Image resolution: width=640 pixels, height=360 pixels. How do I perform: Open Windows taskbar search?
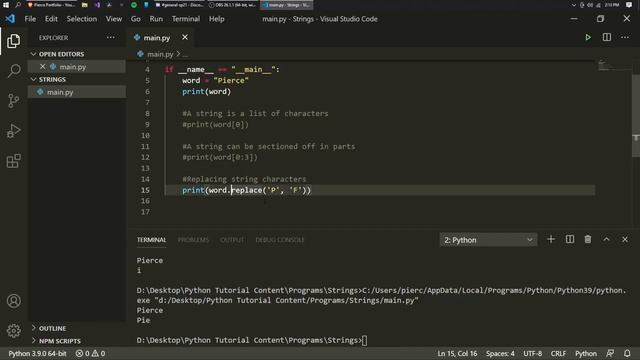(x=18, y=5)
